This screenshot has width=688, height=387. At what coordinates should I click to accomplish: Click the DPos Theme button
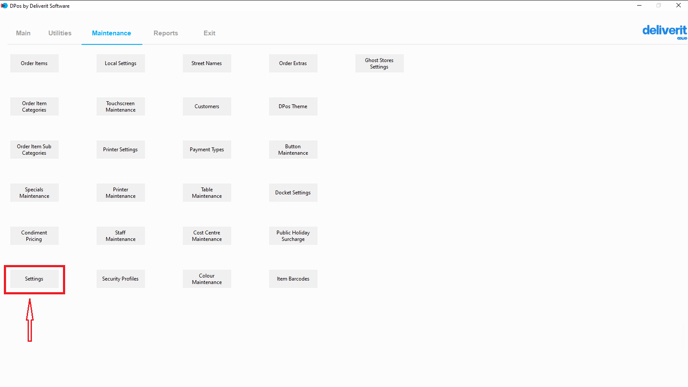click(x=293, y=107)
